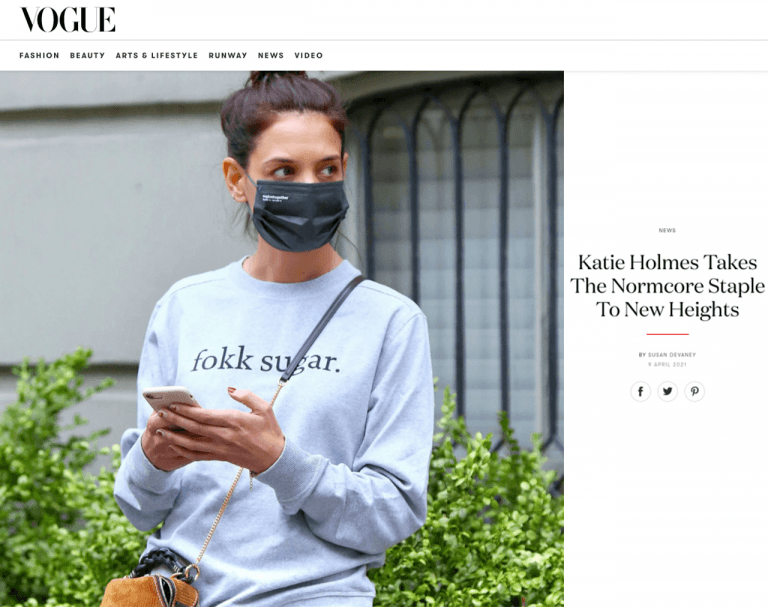The image size is (768, 607).
Task: Click the phone held in photo
Action: [171, 399]
